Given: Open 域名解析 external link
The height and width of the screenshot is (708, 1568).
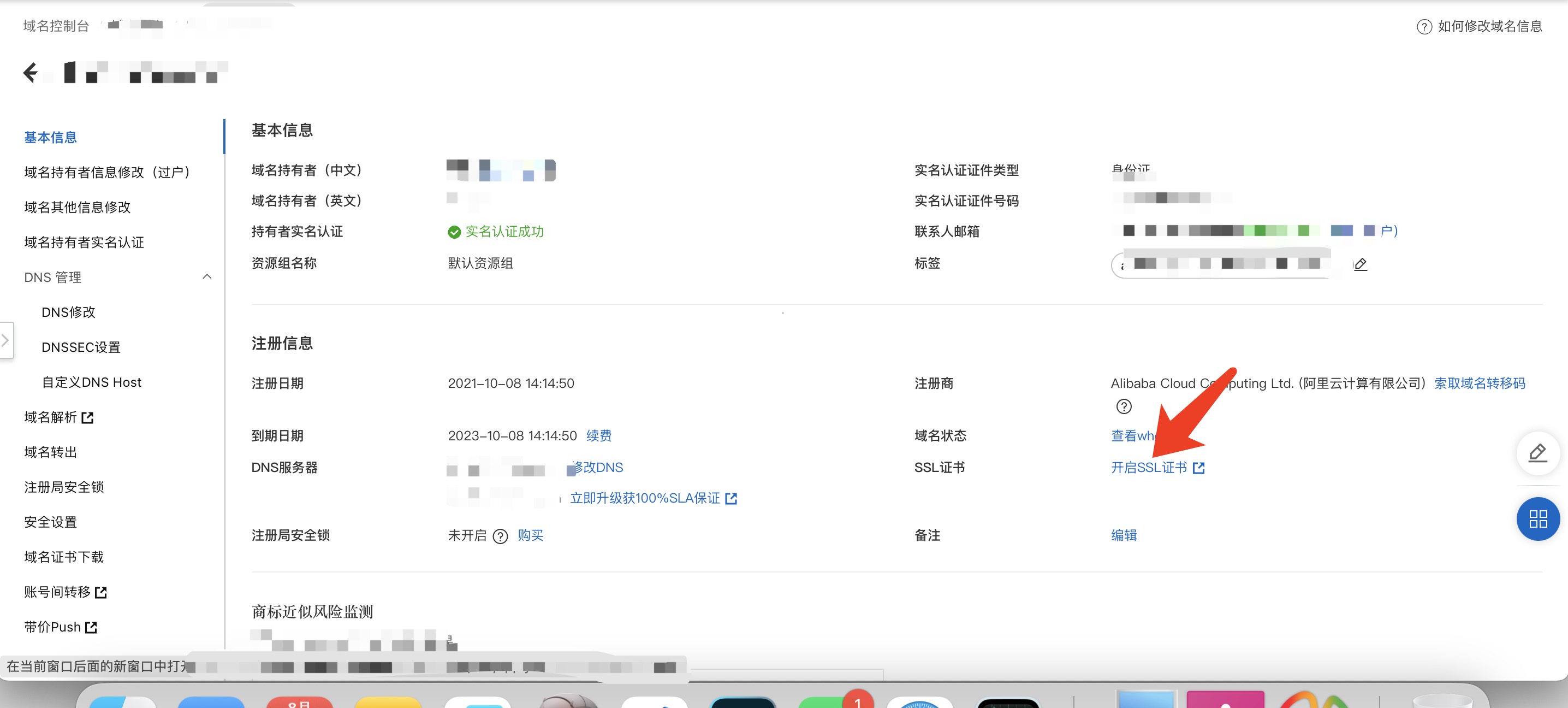Looking at the screenshot, I should (x=58, y=417).
